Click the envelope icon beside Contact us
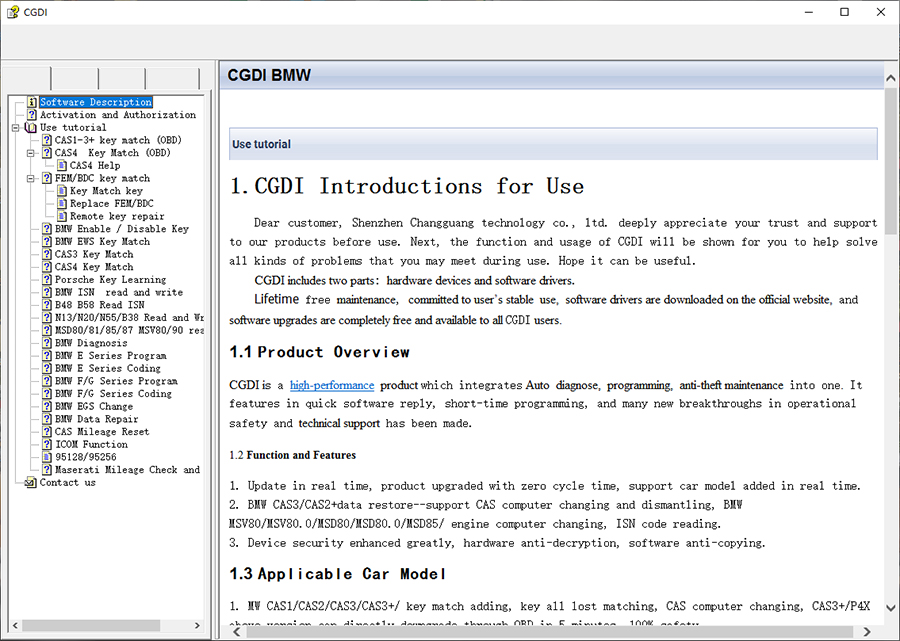 click(x=30, y=483)
